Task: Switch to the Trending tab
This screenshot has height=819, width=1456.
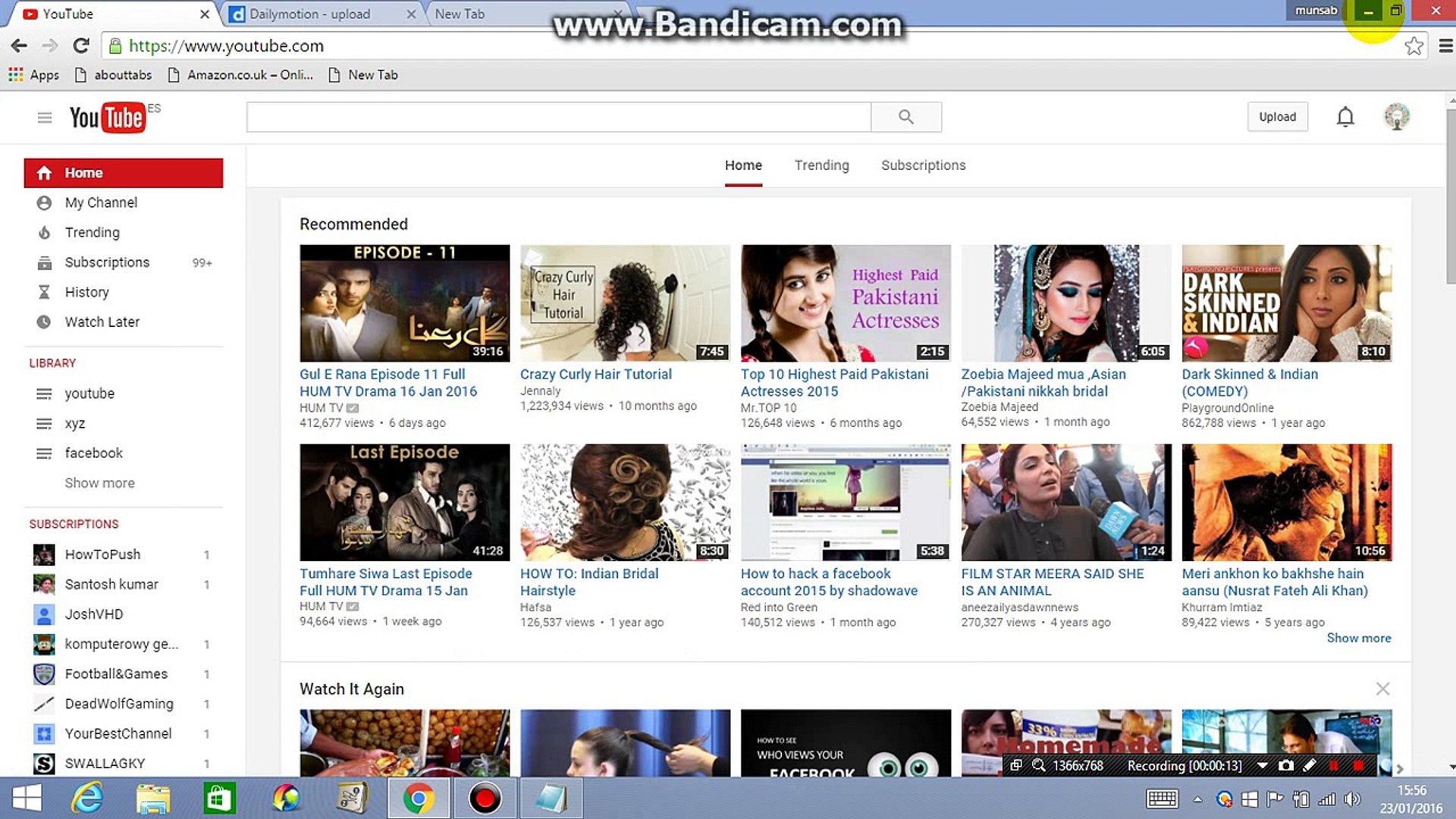Action: [x=821, y=165]
